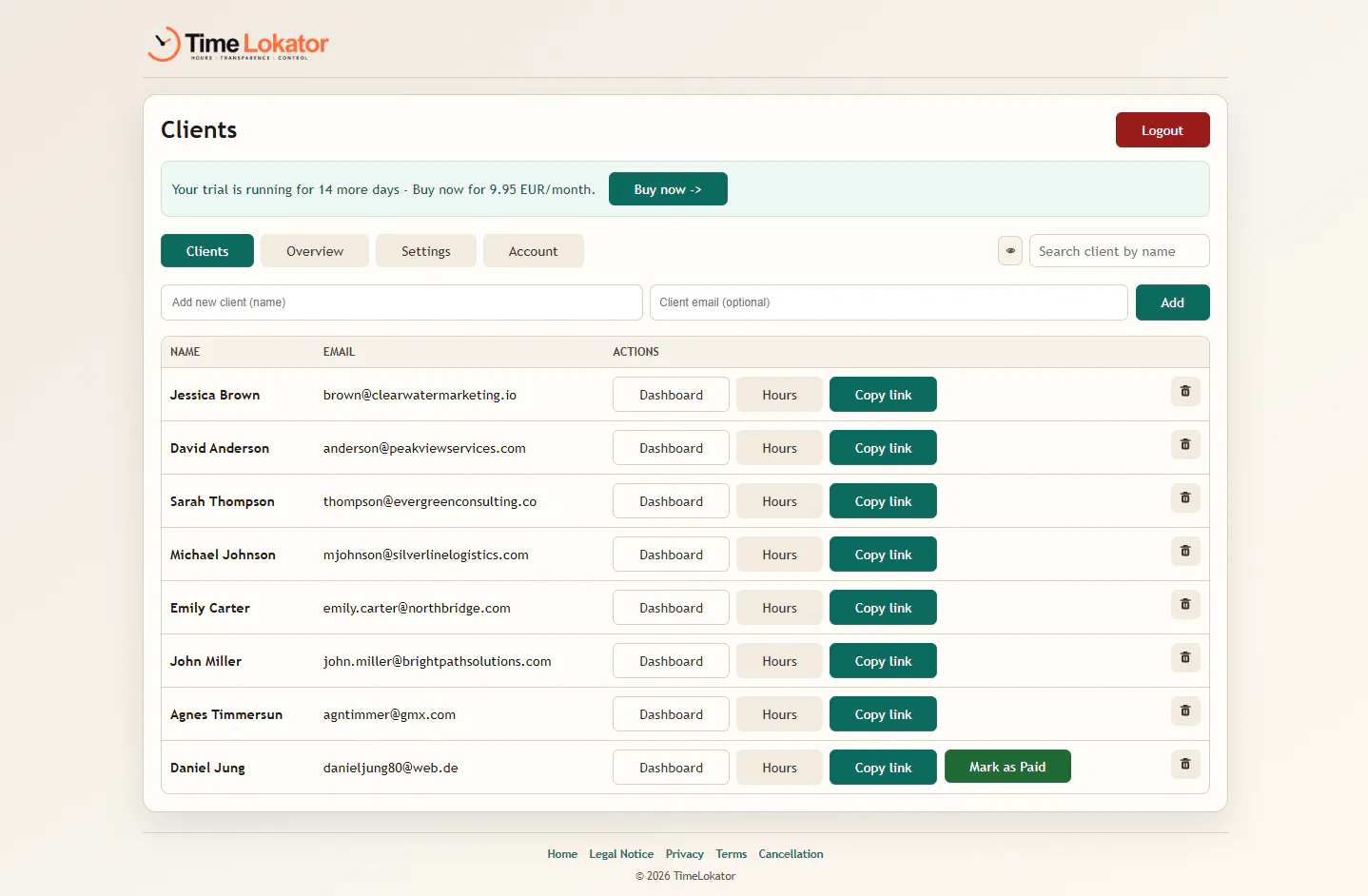Delete Agnes Timmersun with trash icon
The image size is (1368, 896).
point(1185,711)
